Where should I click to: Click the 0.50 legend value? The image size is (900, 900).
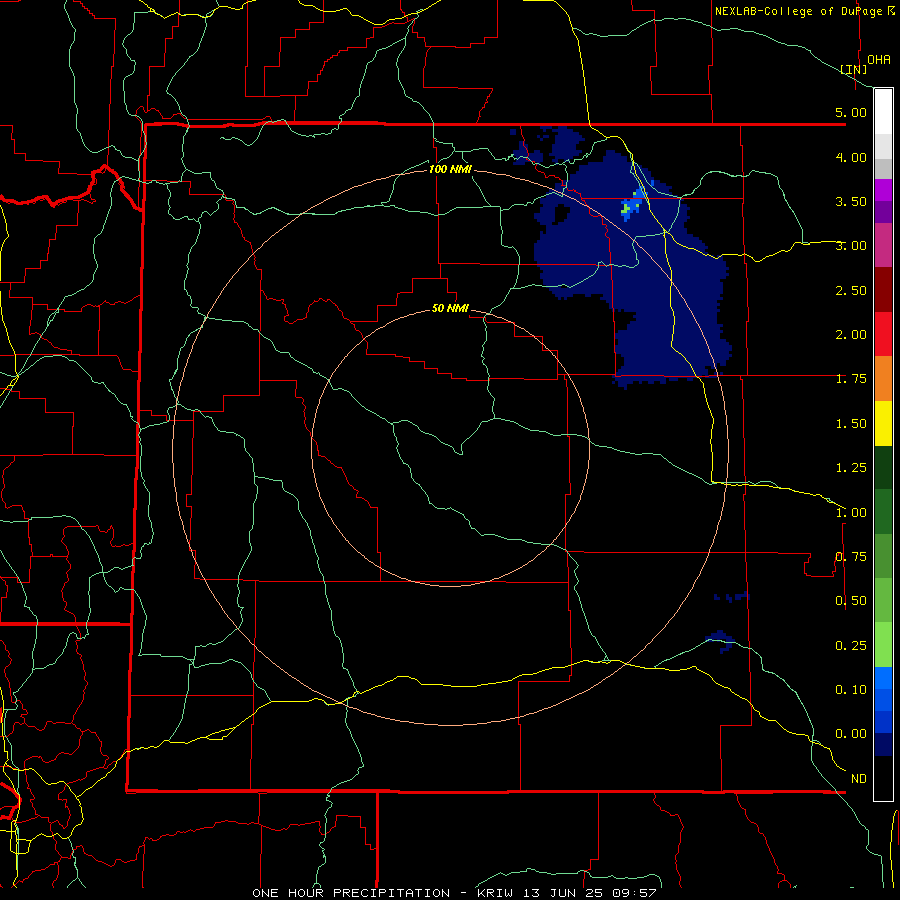851,600
